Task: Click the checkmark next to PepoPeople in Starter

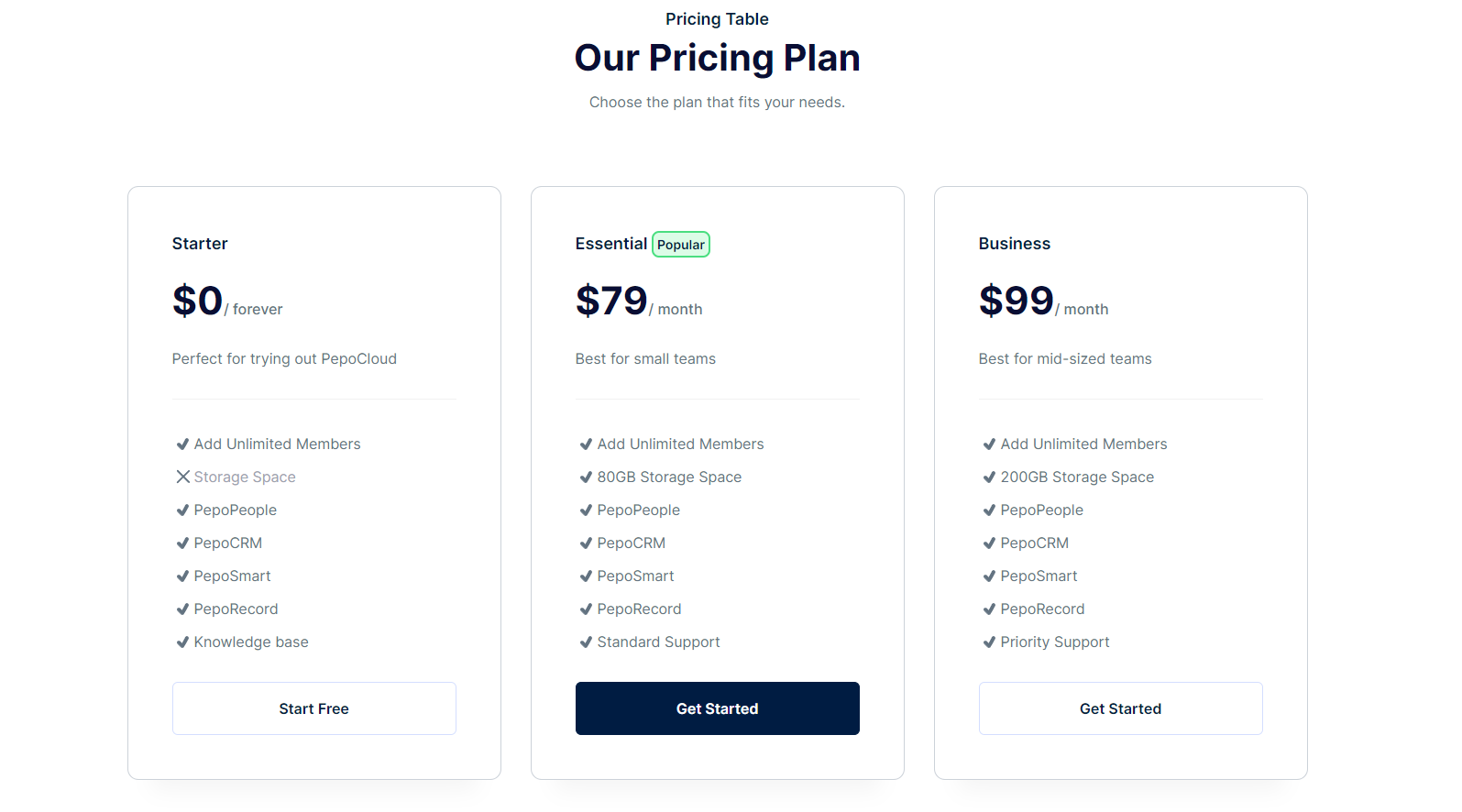Action: point(182,510)
